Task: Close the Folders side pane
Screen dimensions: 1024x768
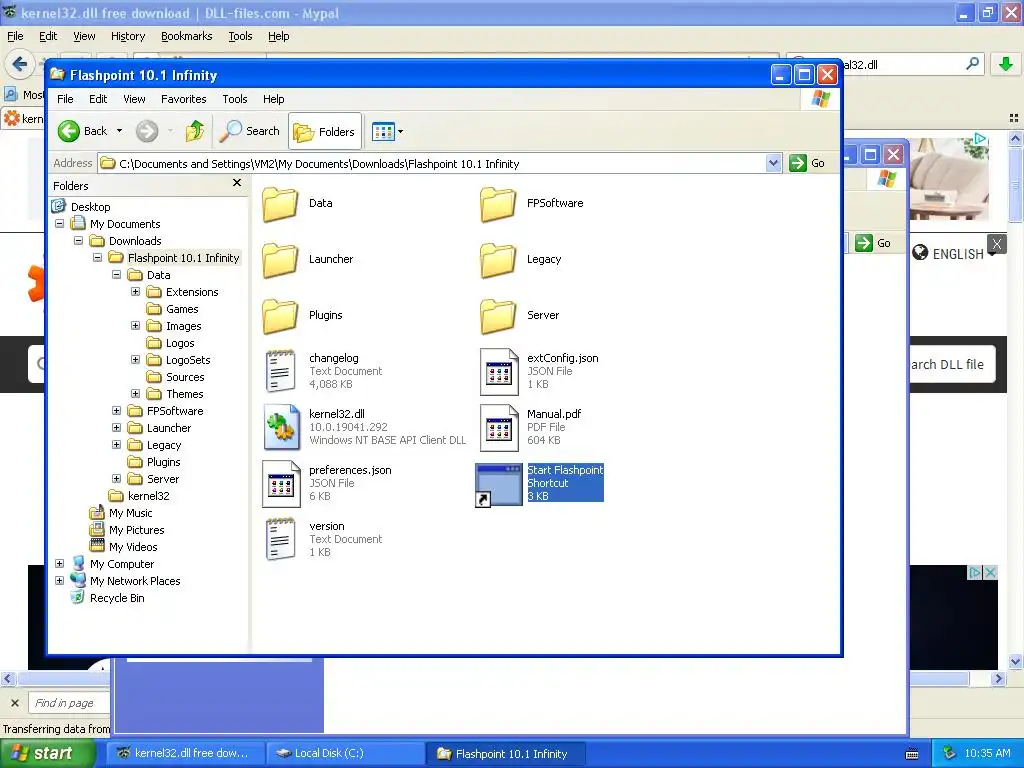Action: coord(237,184)
